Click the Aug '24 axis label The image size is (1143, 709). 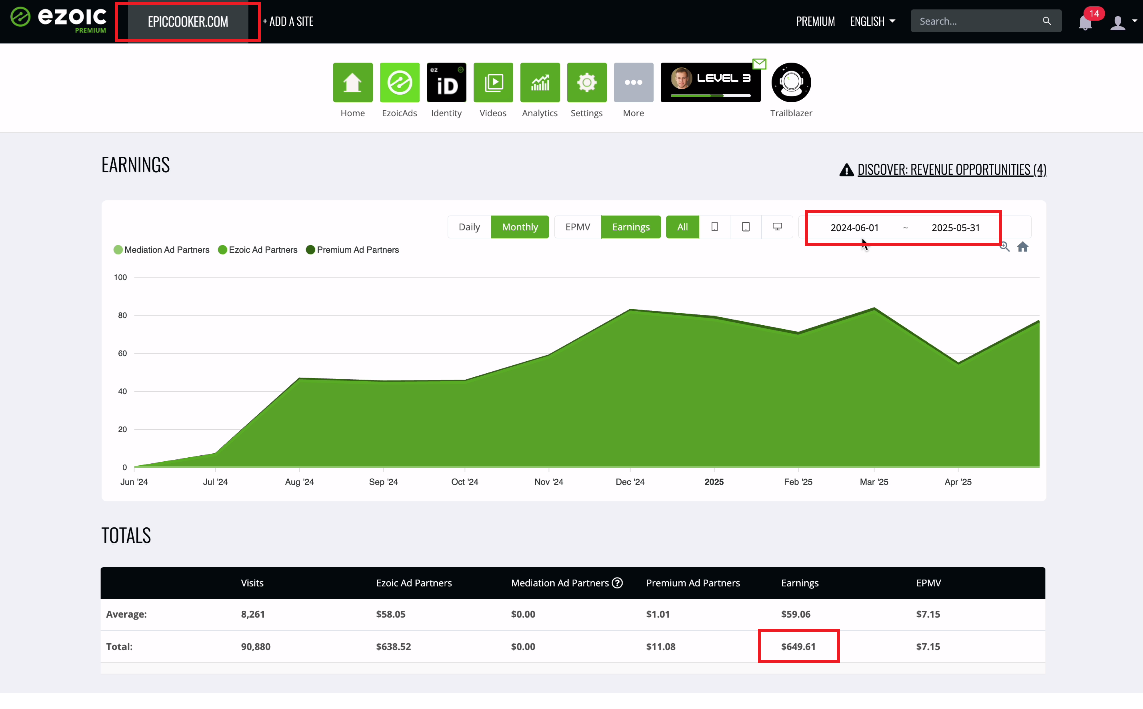point(299,482)
